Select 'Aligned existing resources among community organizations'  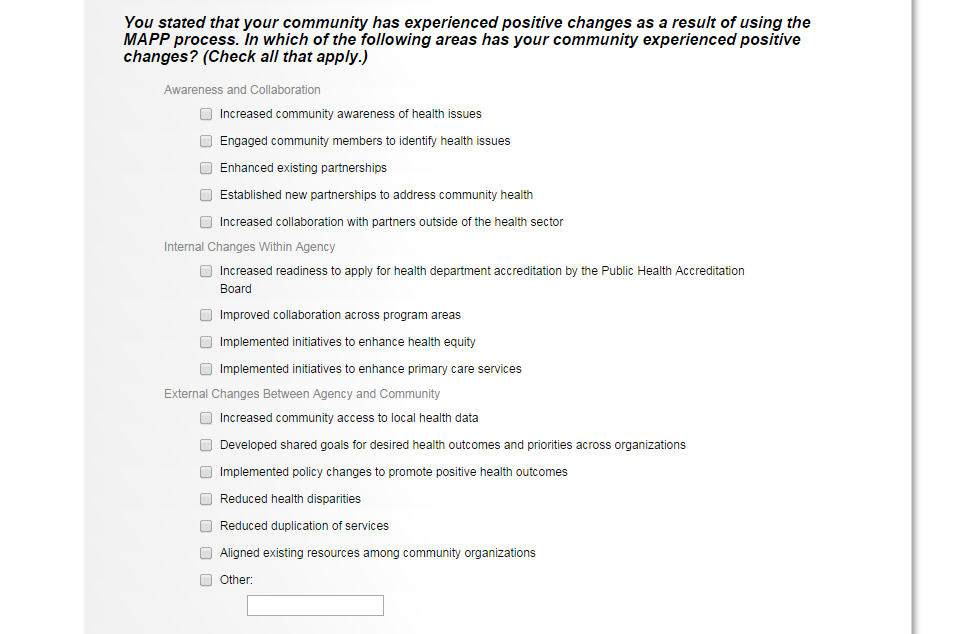coord(206,553)
